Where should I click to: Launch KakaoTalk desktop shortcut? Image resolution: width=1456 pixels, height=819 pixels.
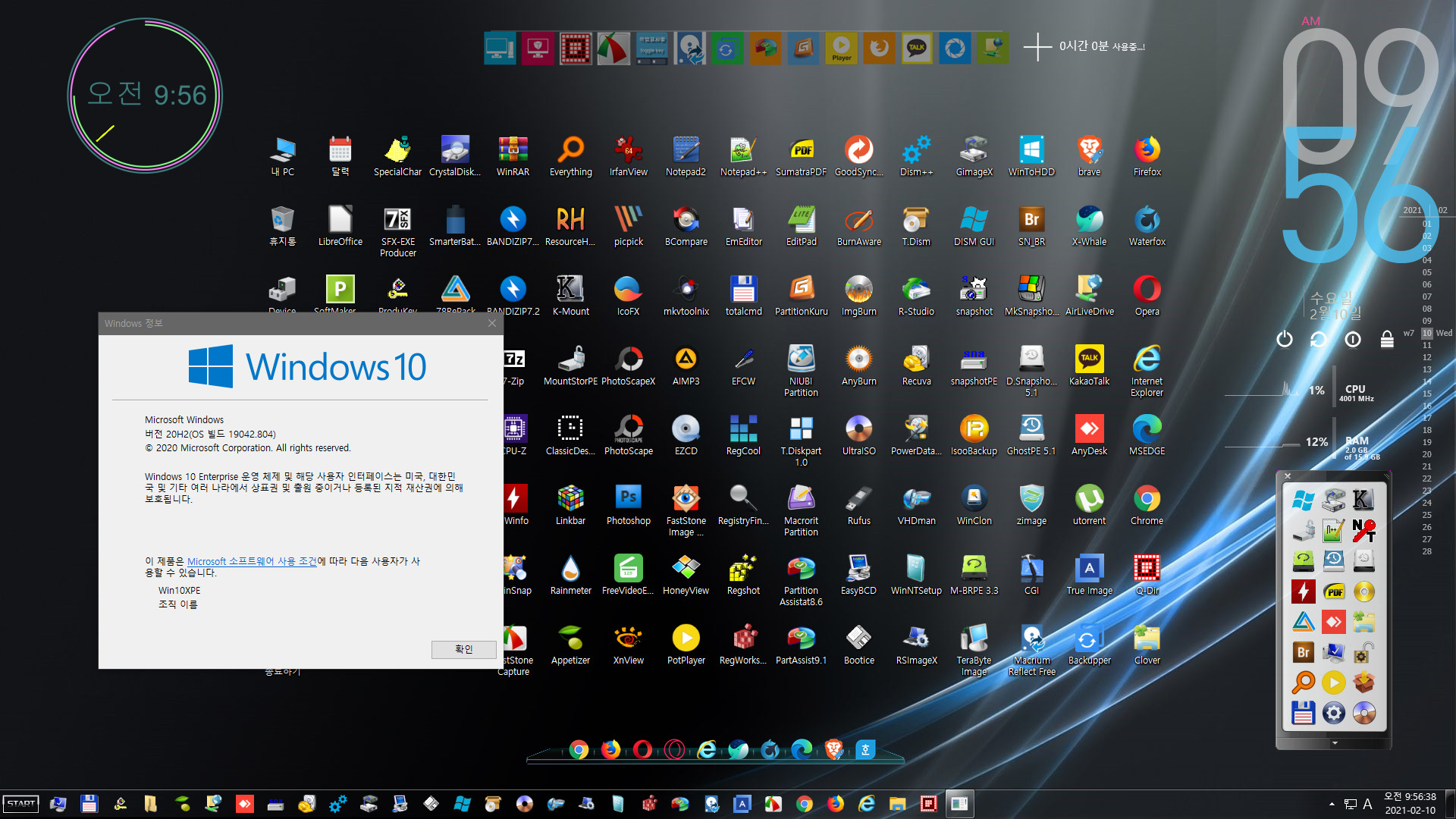(1089, 366)
